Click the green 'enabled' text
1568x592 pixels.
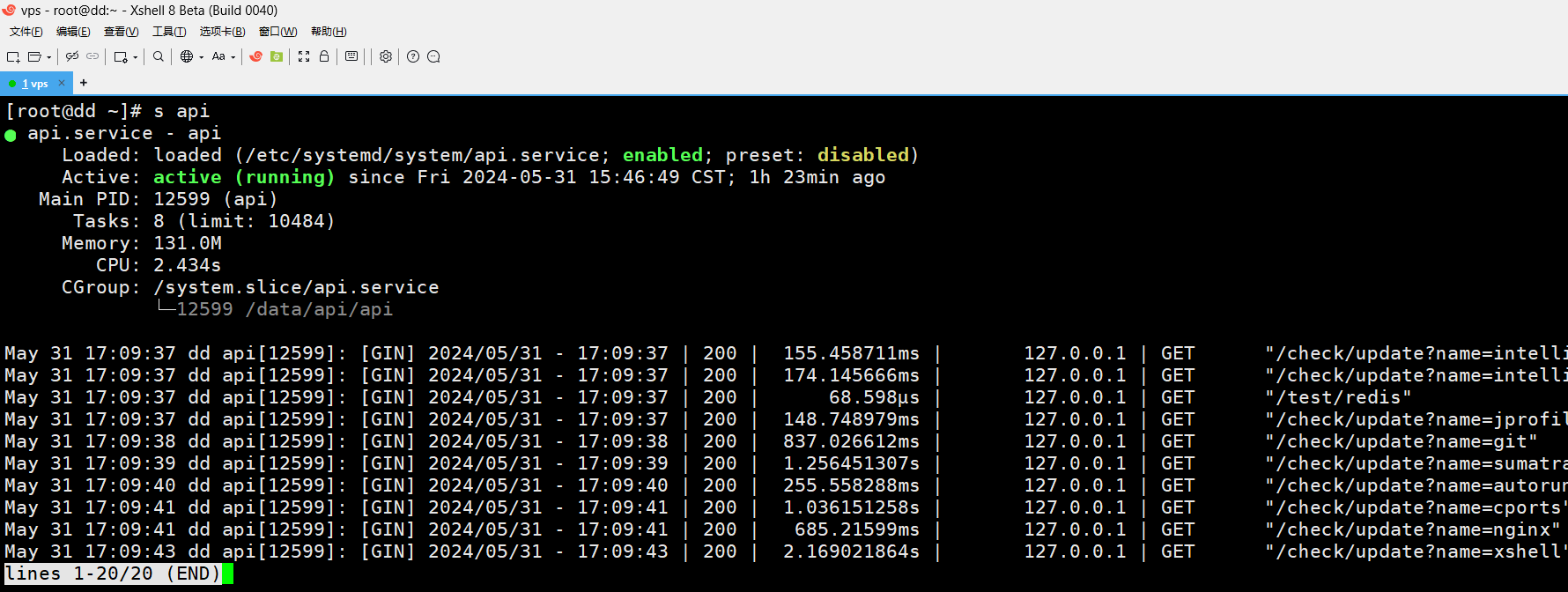tap(662, 155)
